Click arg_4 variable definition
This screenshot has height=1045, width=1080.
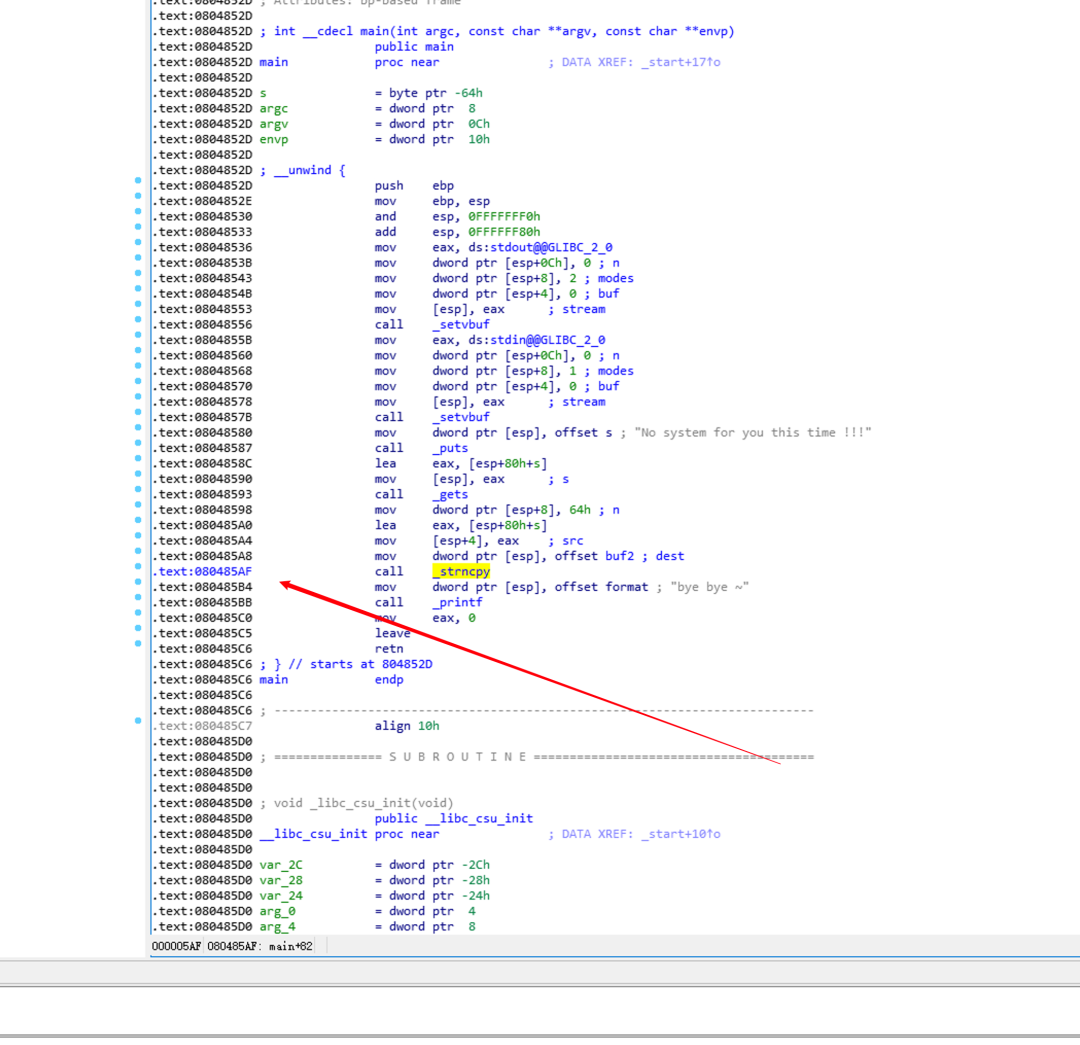pyautogui.click(x=368, y=927)
